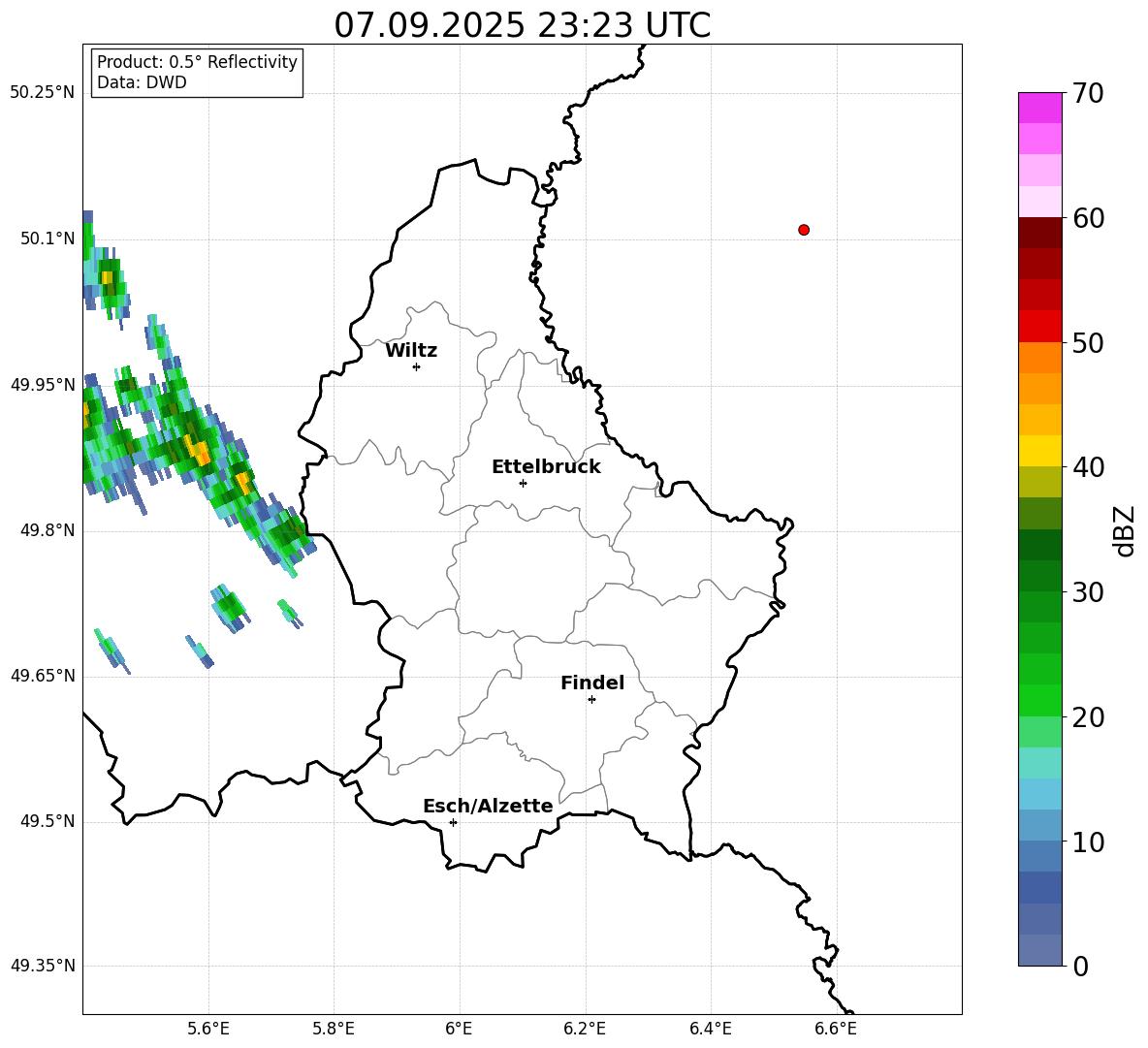
Task: Click the turquoise colorbar segment below 20
Action: pos(1040,763)
